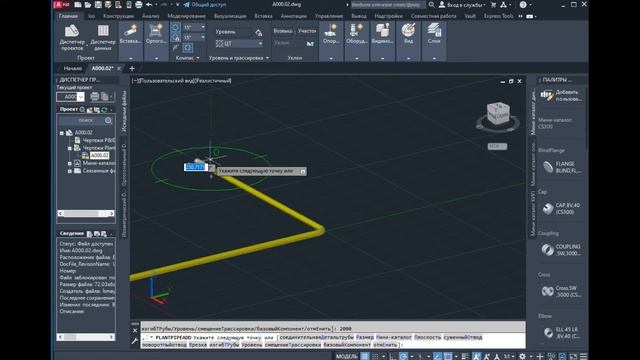
Task: Click the CAP BV 40 component in the palette
Action: (562, 209)
